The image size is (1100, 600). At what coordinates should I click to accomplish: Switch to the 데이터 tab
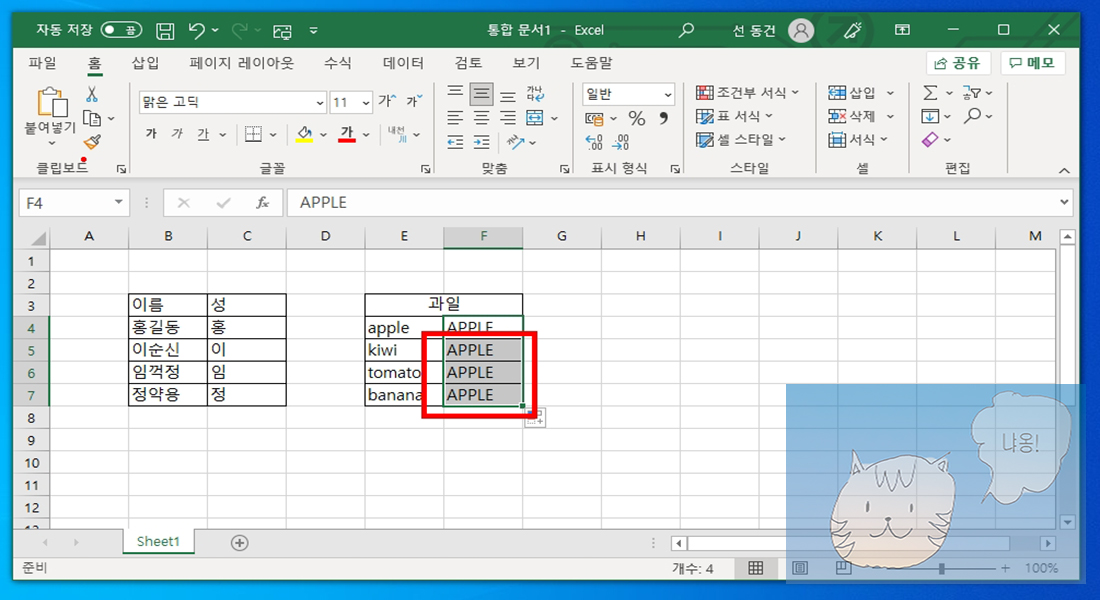point(403,62)
